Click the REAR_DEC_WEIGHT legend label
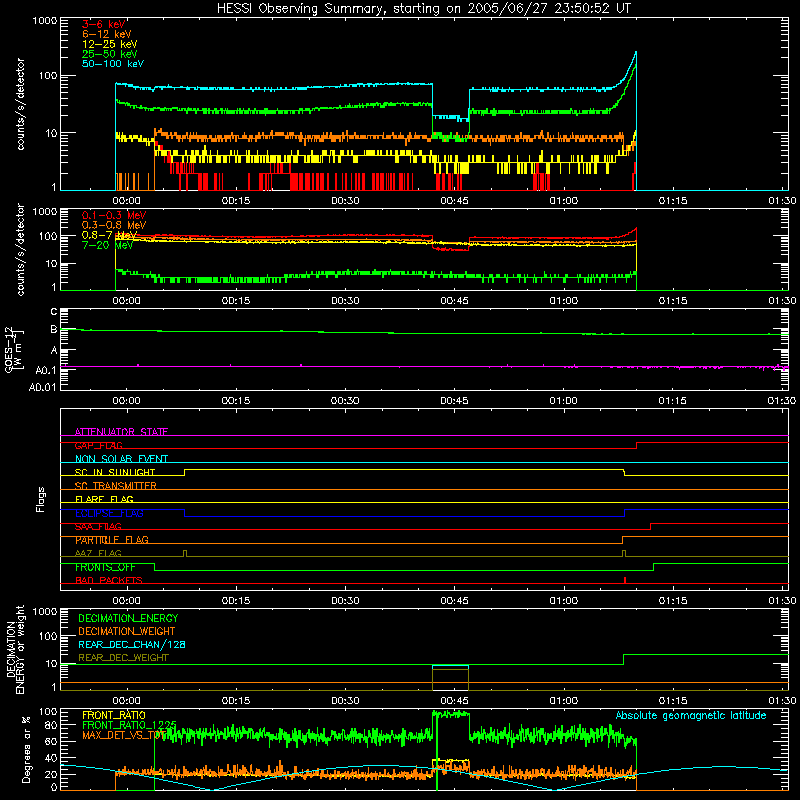800x800 pixels. tap(123, 658)
